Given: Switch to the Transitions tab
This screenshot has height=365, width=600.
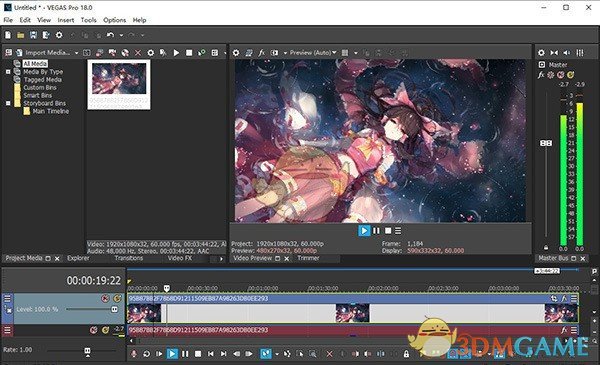Looking at the screenshot, I should pos(129,258).
